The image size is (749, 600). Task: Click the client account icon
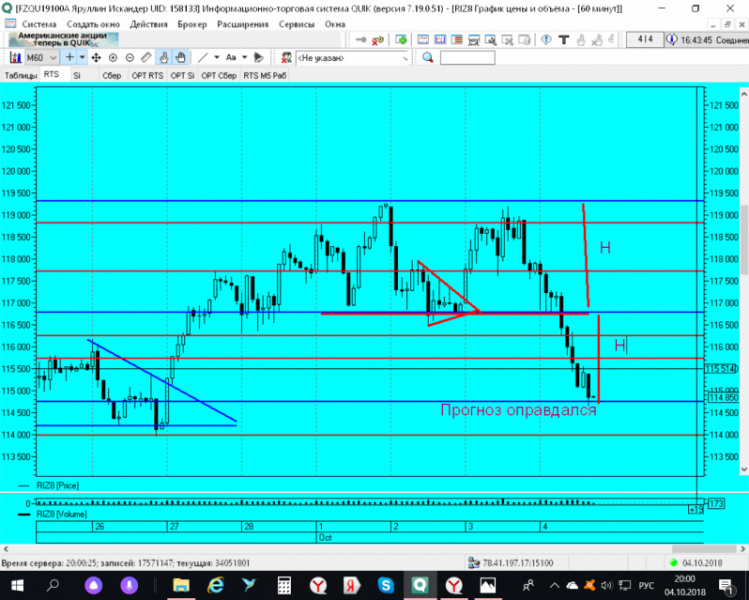tap(286, 58)
